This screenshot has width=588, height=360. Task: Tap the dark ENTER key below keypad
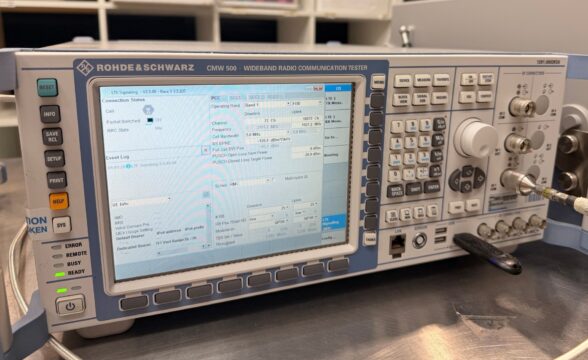[x=432, y=188]
